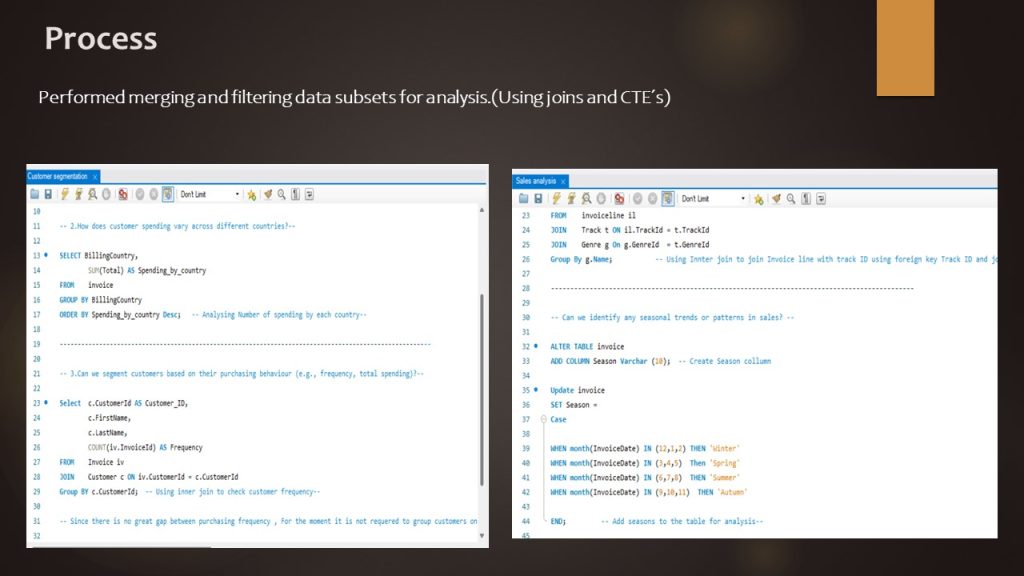The height and width of the screenshot is (576, 1024).
Task: Click Open SQL file icon in Customer segmentation toolbar
Action: pyautogui.click(x=34, y=194)
